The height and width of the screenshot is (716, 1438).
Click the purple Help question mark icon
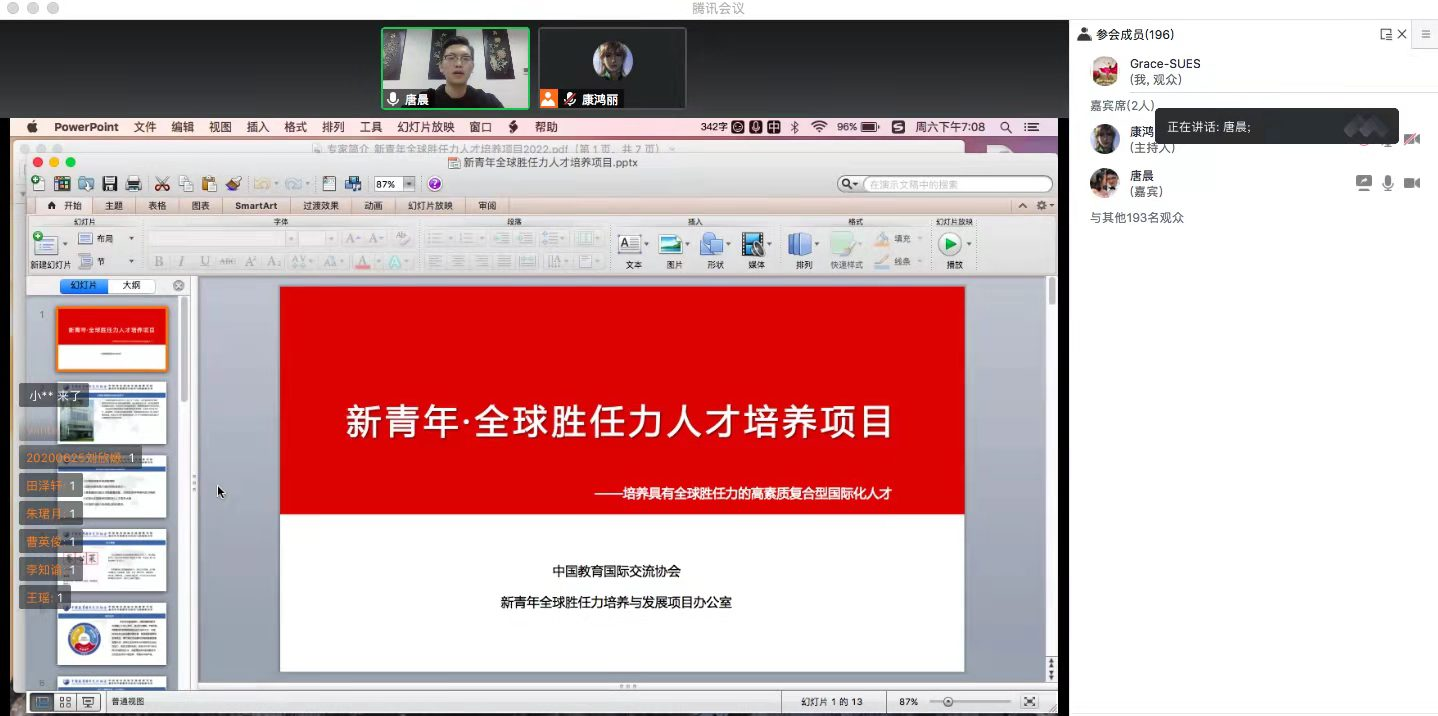tap(435, 184)
